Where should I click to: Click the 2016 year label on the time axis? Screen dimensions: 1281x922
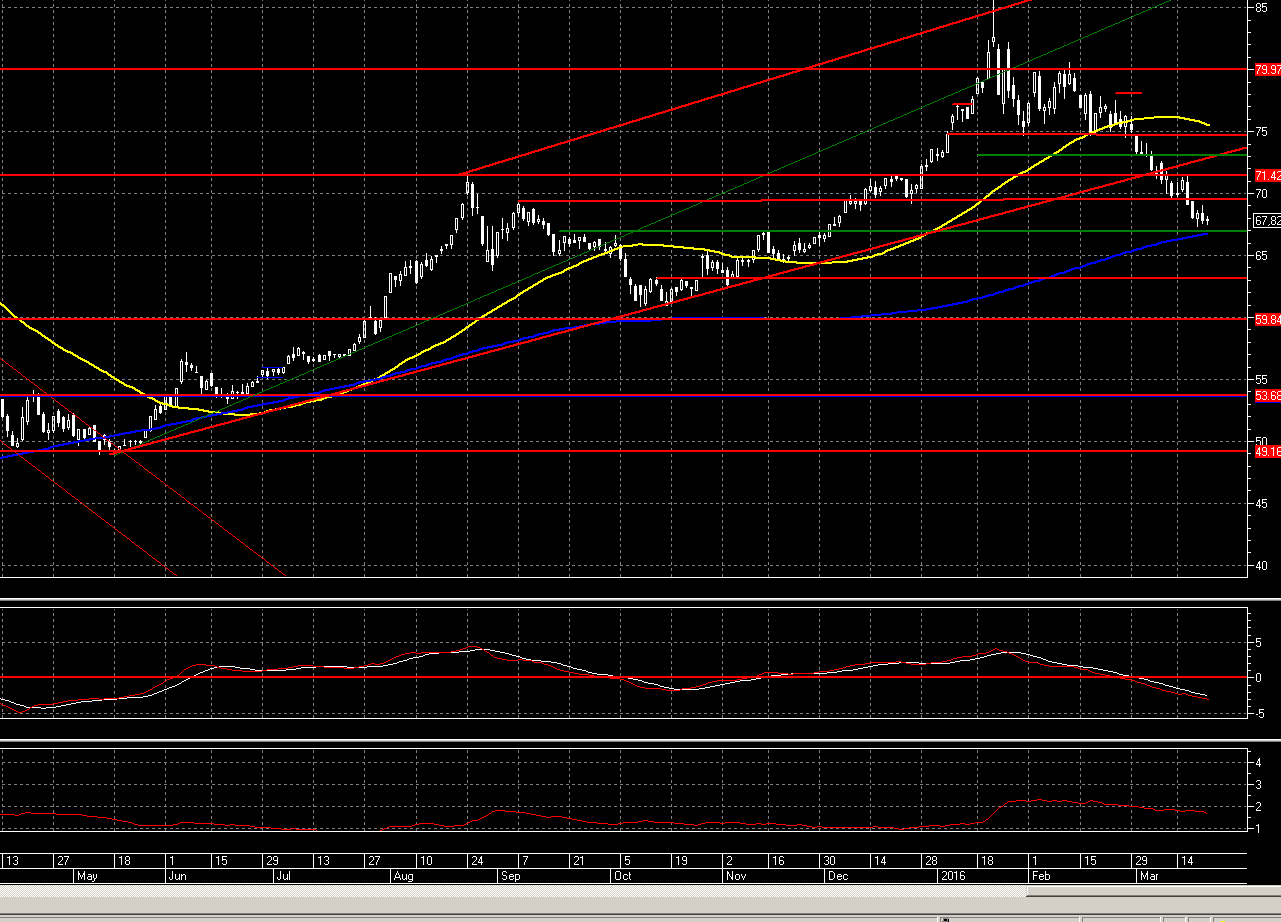[956, 875]
